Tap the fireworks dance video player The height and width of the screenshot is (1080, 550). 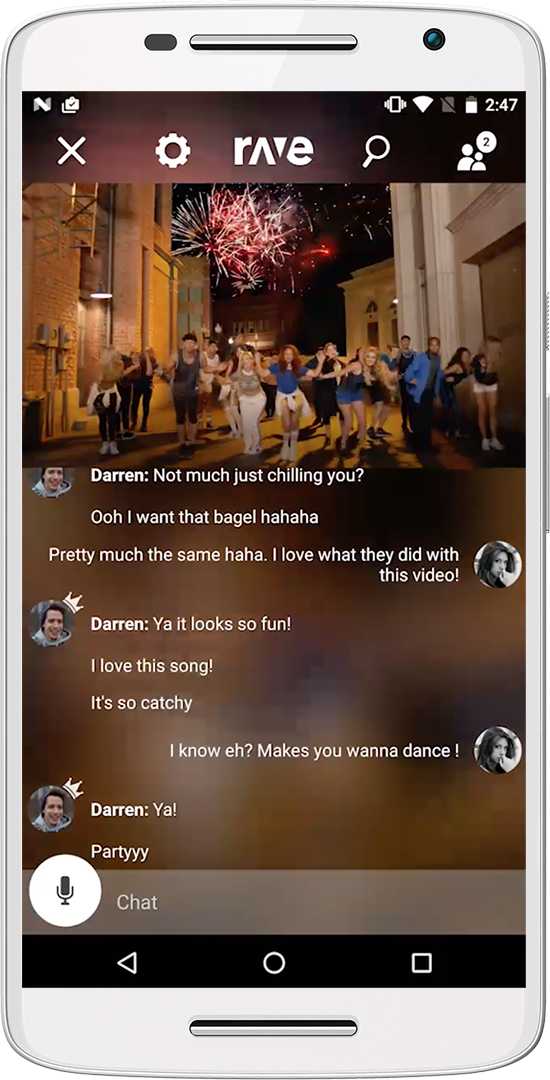point(274,325)
